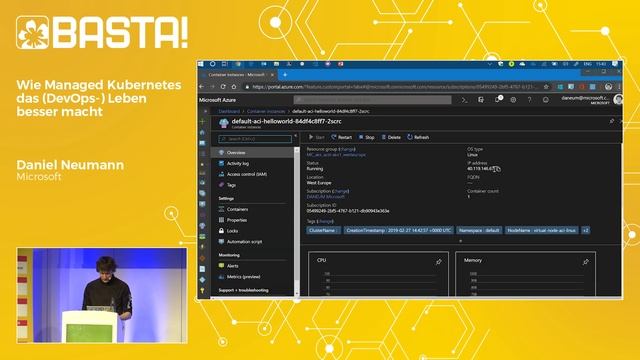Change the resource group link

click(x=347, y=149)
